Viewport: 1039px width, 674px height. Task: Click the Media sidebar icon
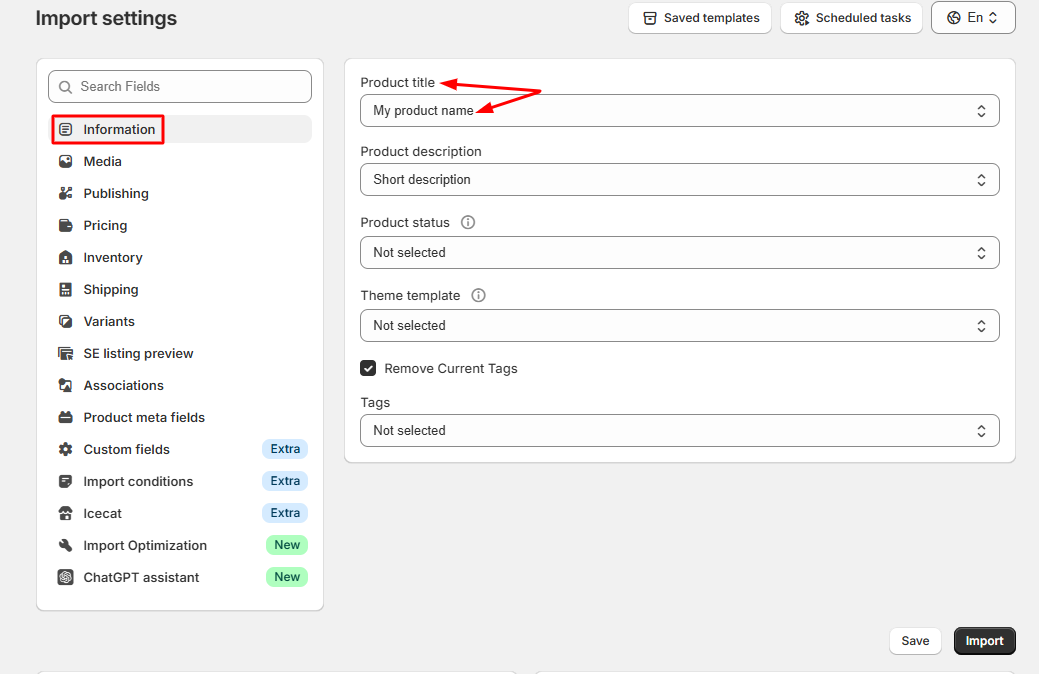[x=66, y=161]
